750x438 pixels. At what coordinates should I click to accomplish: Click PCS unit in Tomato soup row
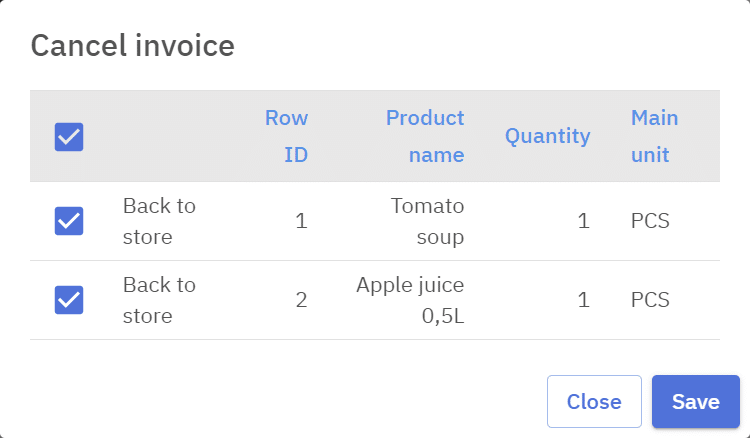(x=650, y=221)
